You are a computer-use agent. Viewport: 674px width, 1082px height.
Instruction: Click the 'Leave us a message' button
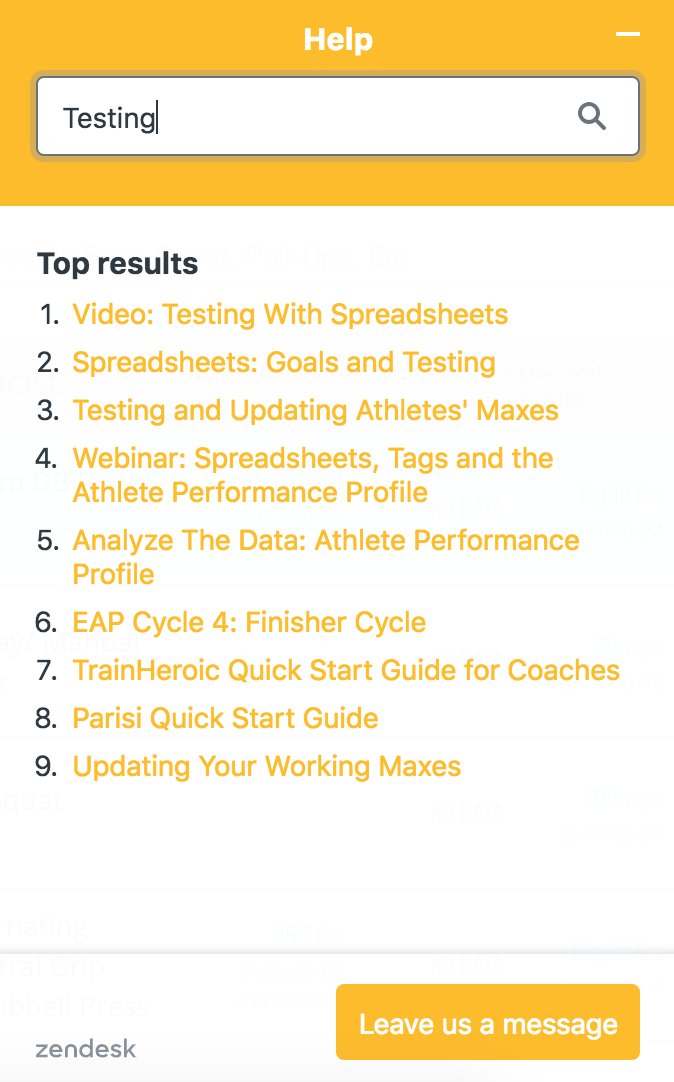(x=488, y=1022)
